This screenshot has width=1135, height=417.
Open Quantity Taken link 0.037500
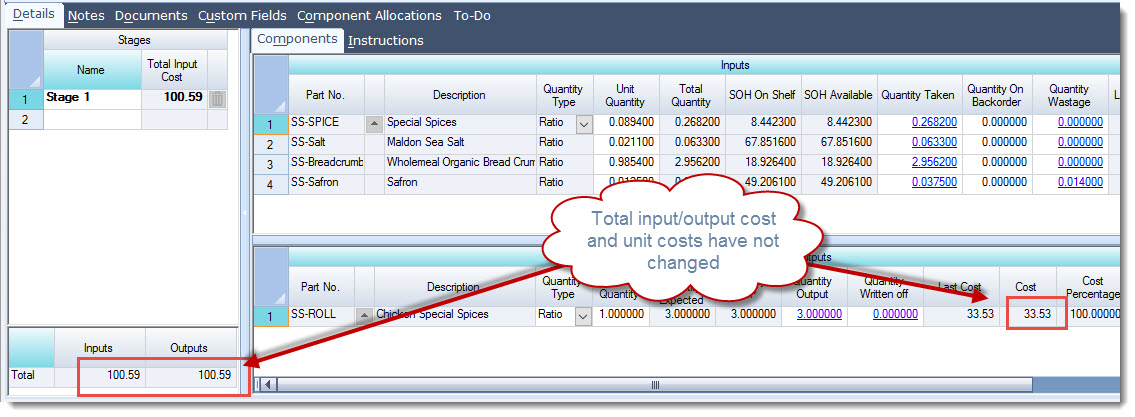click(x=934, y=182)
